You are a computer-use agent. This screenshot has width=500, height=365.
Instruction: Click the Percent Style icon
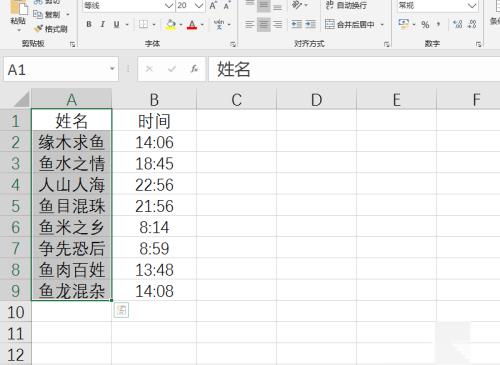pyautogui.click(x=425, y=24)
